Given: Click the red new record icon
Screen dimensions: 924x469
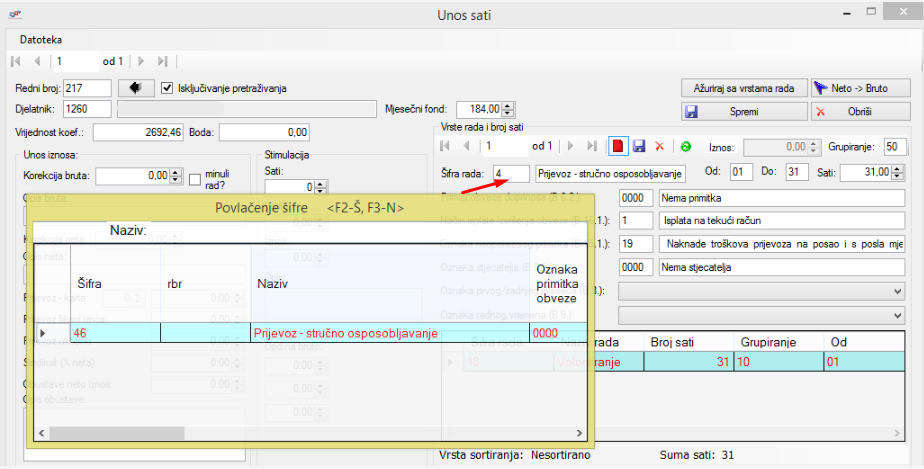Looking at the screenshot, I should (618, 146).
